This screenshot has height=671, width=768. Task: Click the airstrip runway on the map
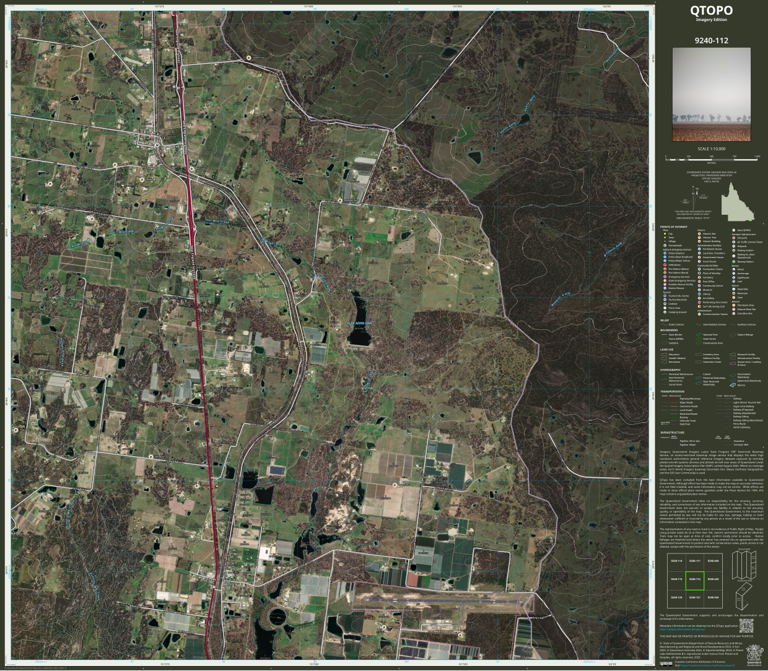(x=441, y=599)
